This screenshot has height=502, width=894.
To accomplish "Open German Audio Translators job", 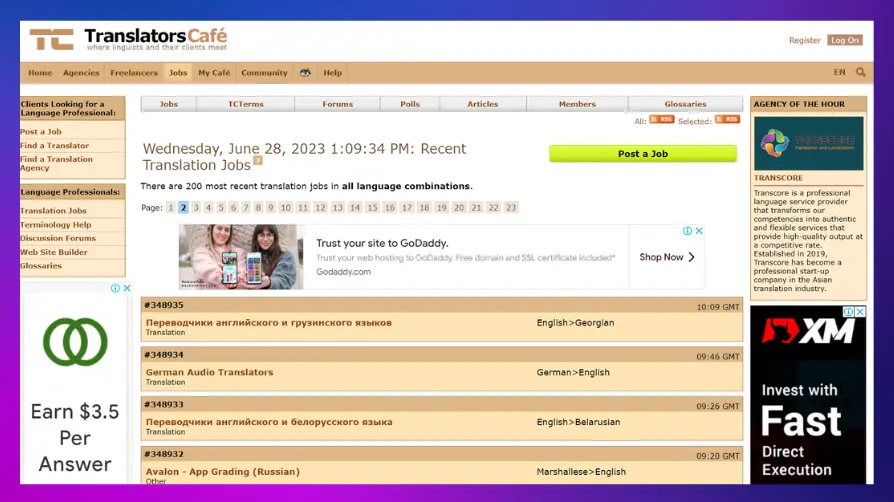I will 210,372.
